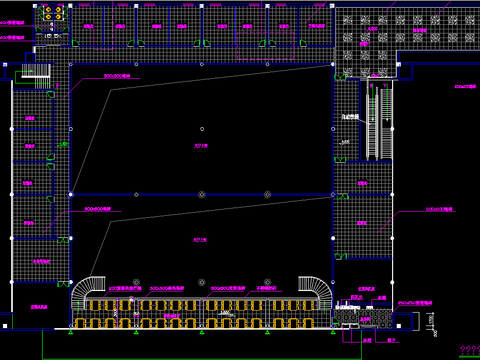Select the 500x500 tile label at upper left

pyautogui.click(x=117, y=76)
